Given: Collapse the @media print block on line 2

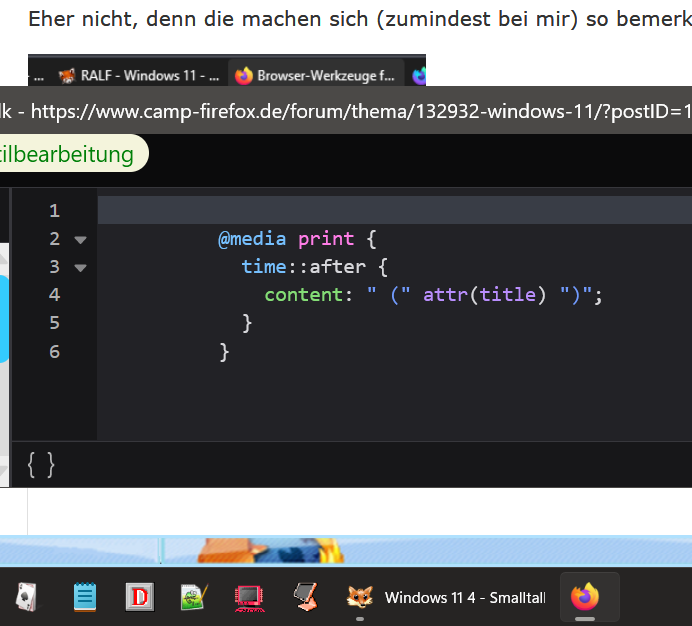Looking at the screenshot, I should [81, 240].
